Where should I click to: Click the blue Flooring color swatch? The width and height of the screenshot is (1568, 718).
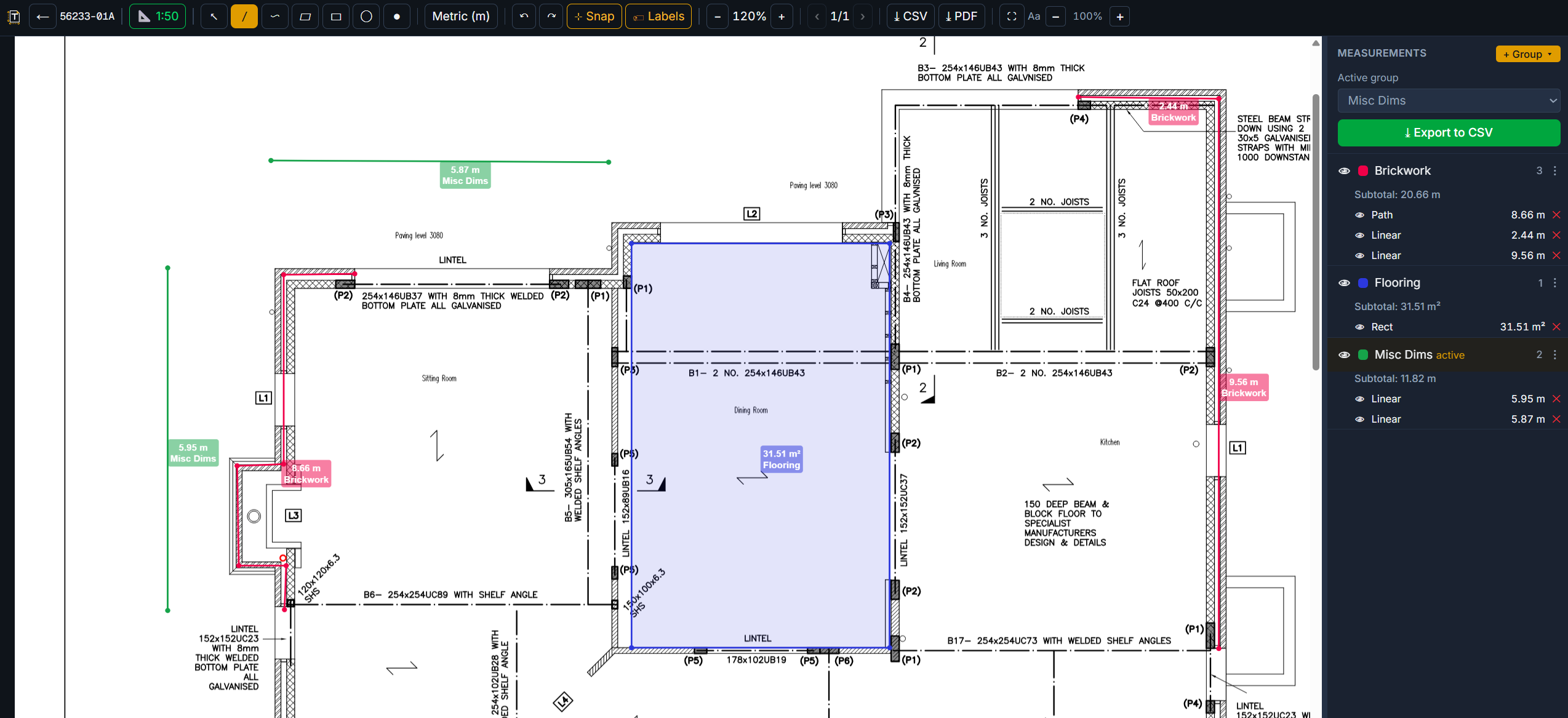(x=1363, y=283)
